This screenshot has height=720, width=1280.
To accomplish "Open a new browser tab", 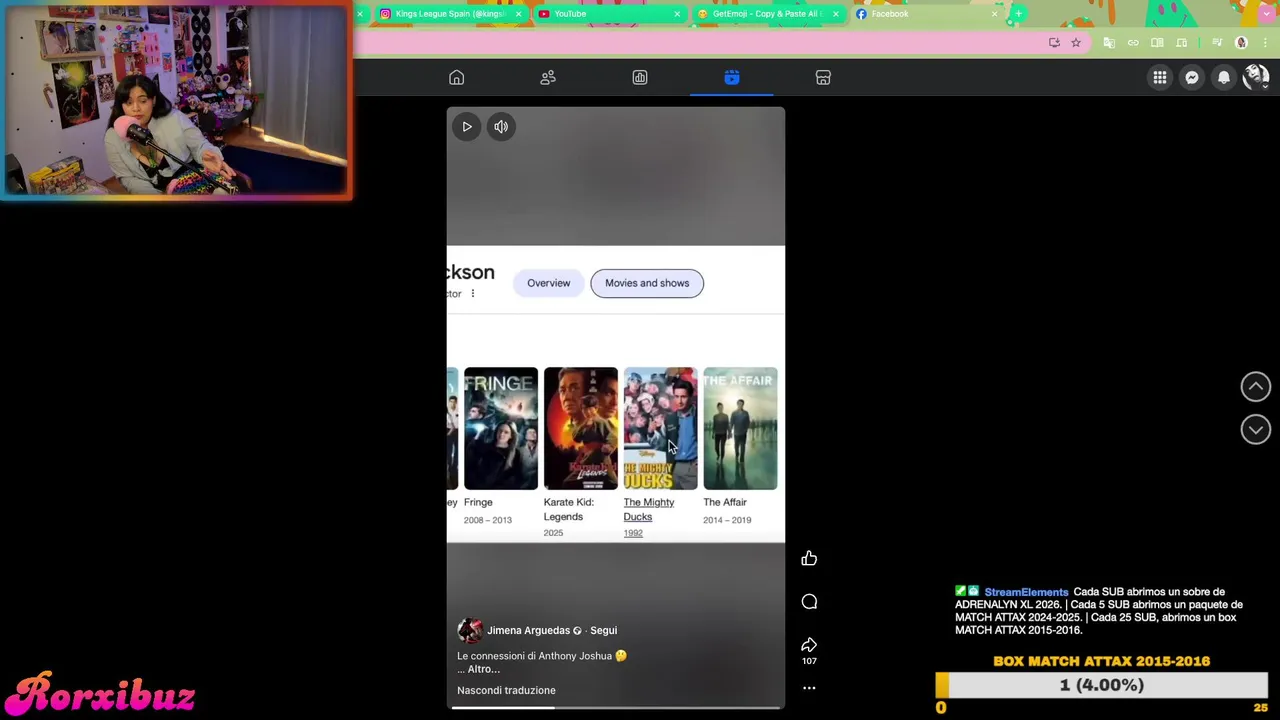I will click(1018, 14).
